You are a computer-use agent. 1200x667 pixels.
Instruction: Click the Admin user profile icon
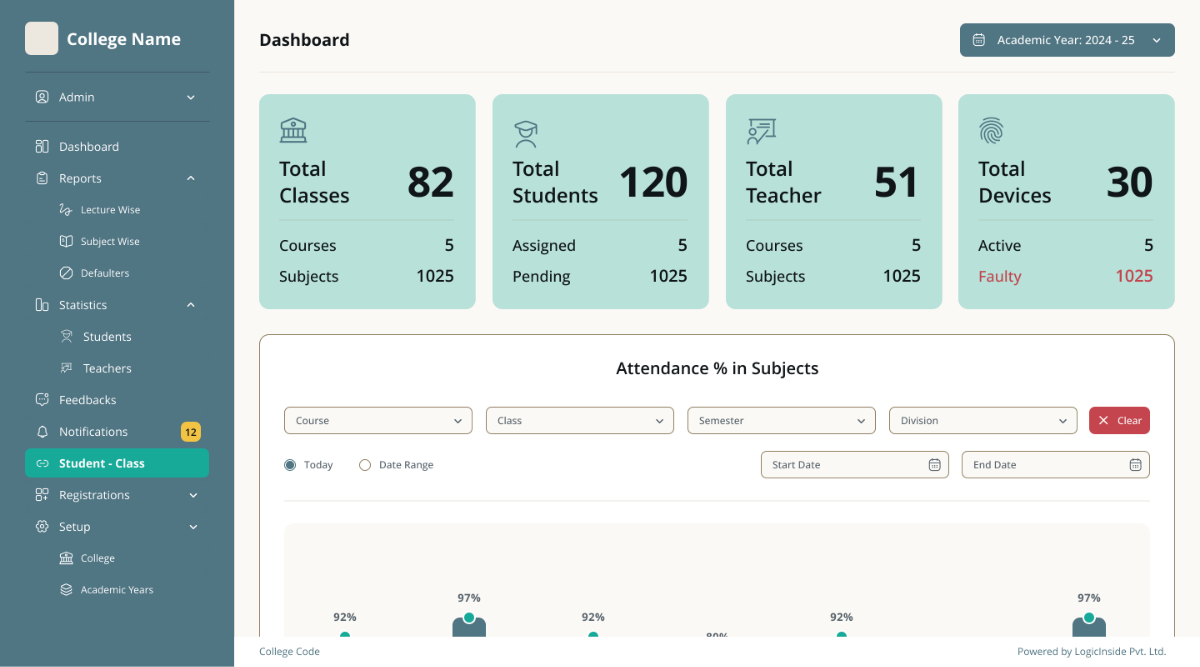pyautogui.click(x=42, y=97)
